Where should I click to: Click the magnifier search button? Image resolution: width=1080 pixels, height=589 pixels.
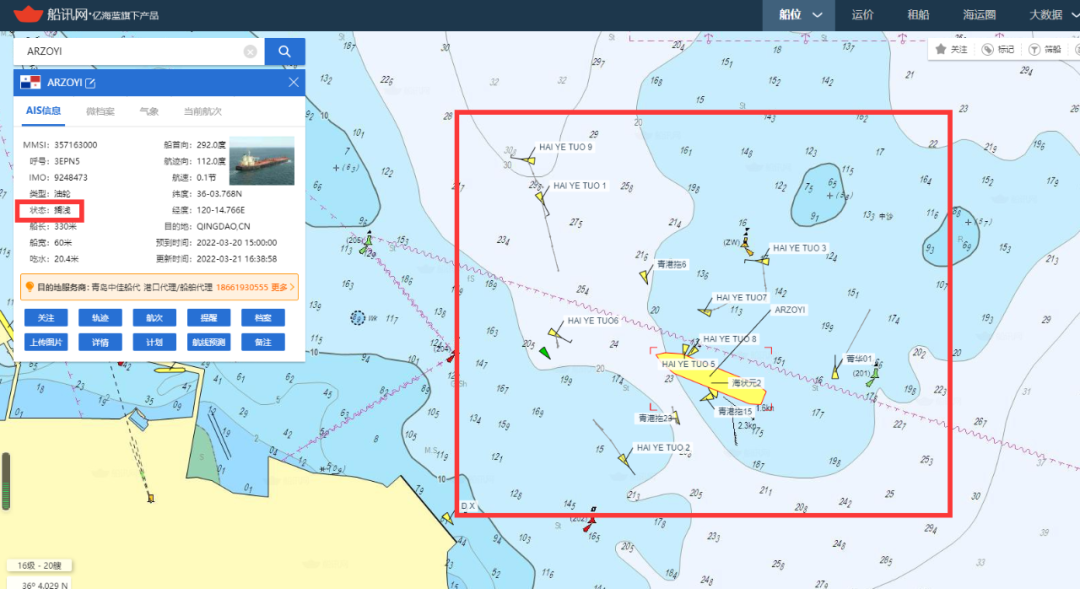coord(284,52)
